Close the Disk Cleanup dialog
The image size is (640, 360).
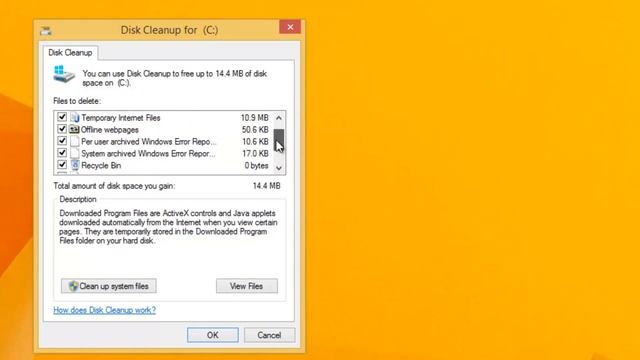click(290, 27)
